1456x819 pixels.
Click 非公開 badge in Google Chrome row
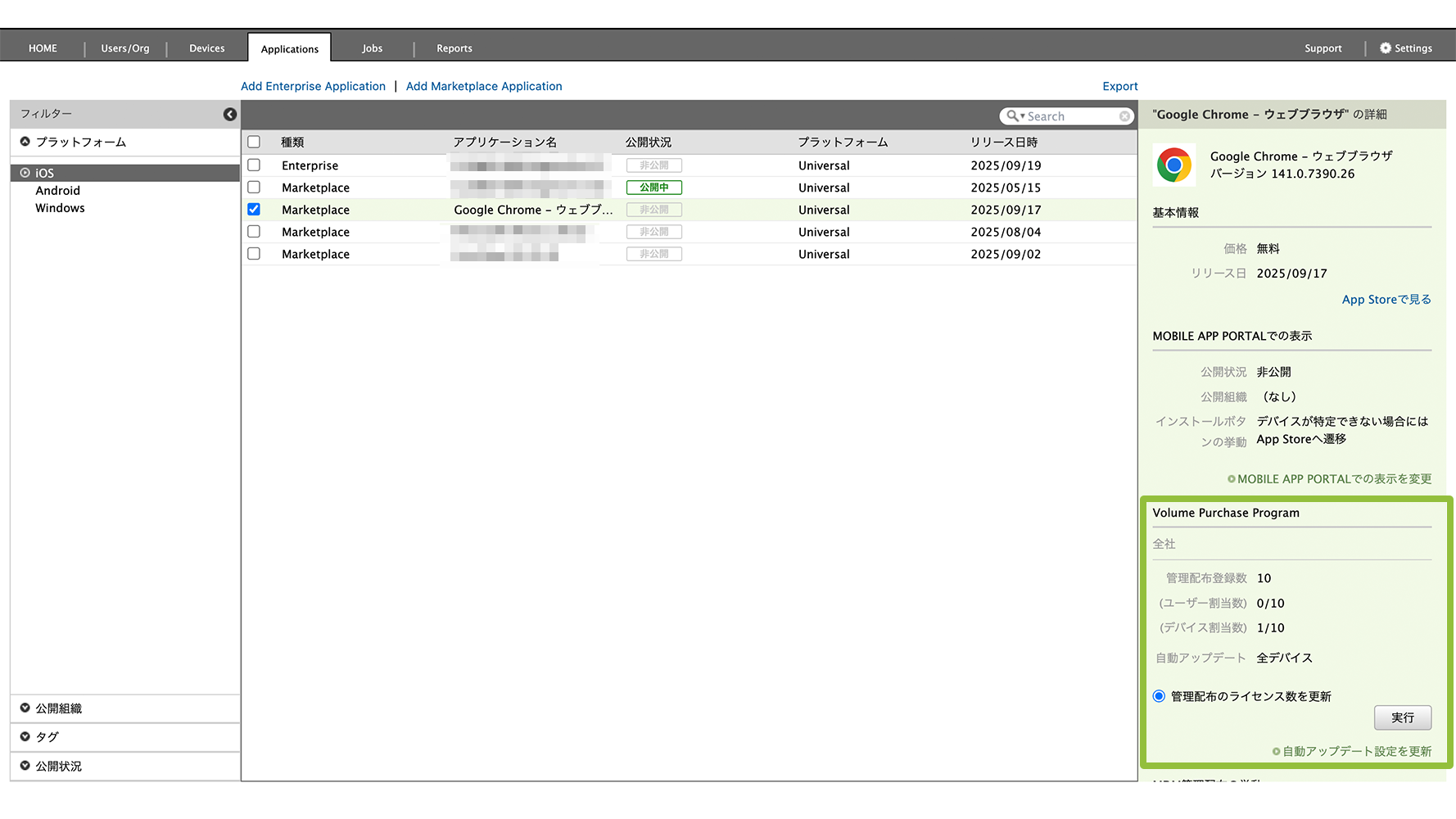point(653,210)
